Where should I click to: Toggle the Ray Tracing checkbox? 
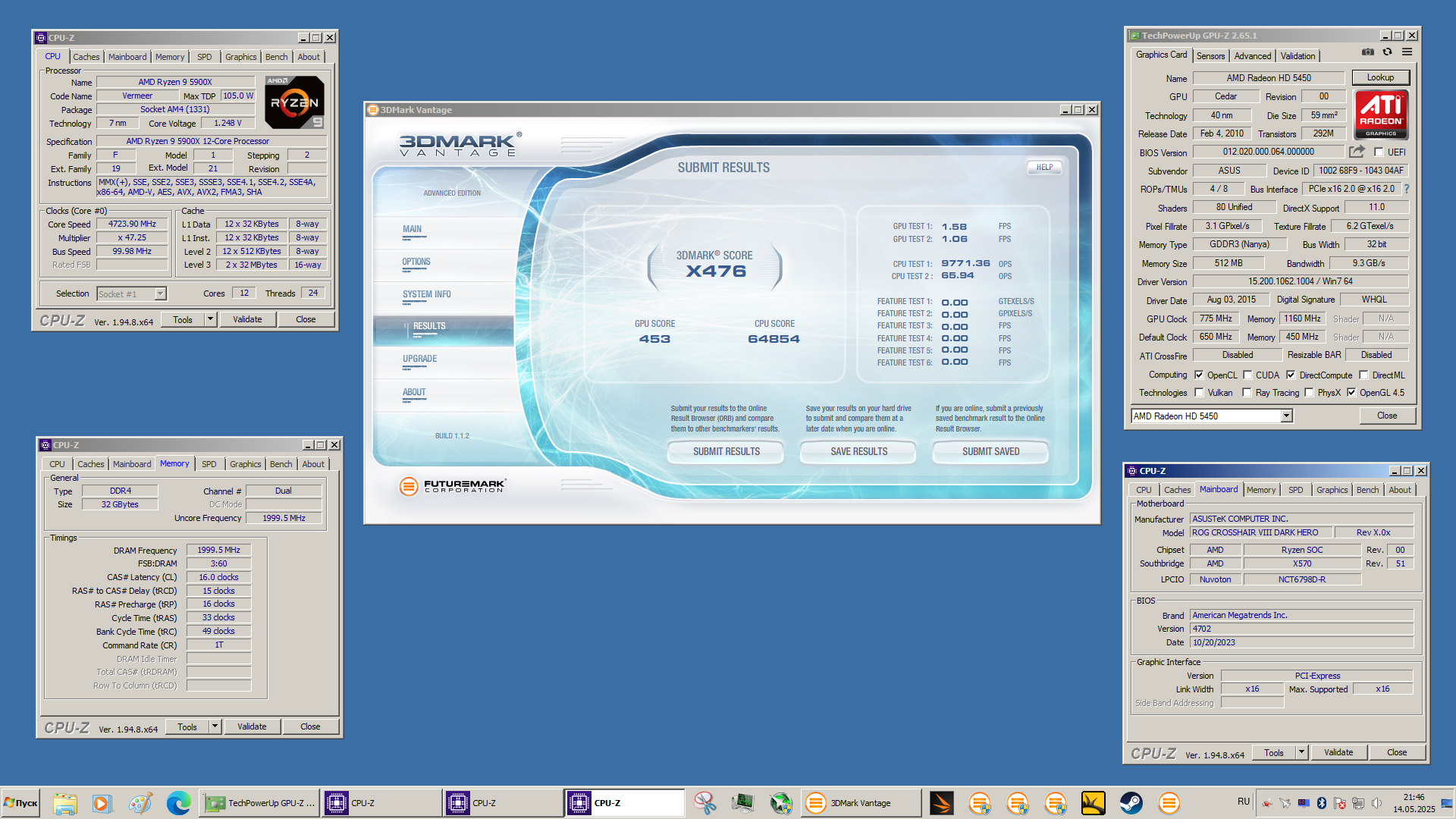click(x=1247, y=392)
